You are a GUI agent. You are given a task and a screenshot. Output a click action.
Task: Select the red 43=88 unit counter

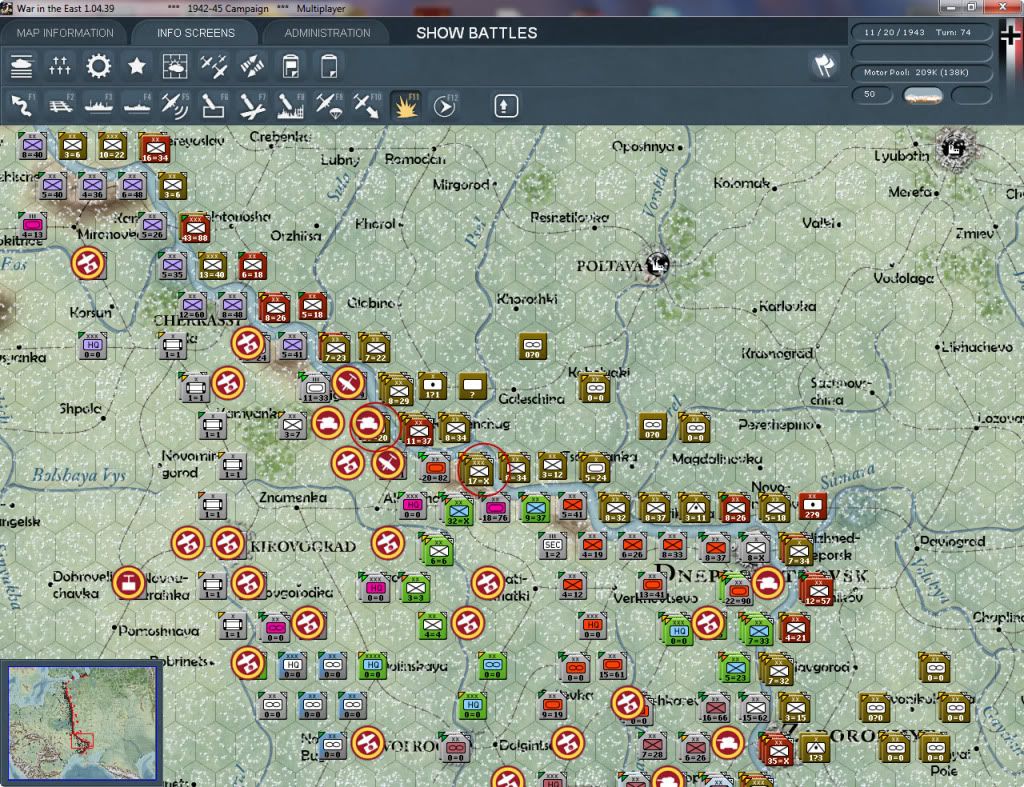pos(194,228)
